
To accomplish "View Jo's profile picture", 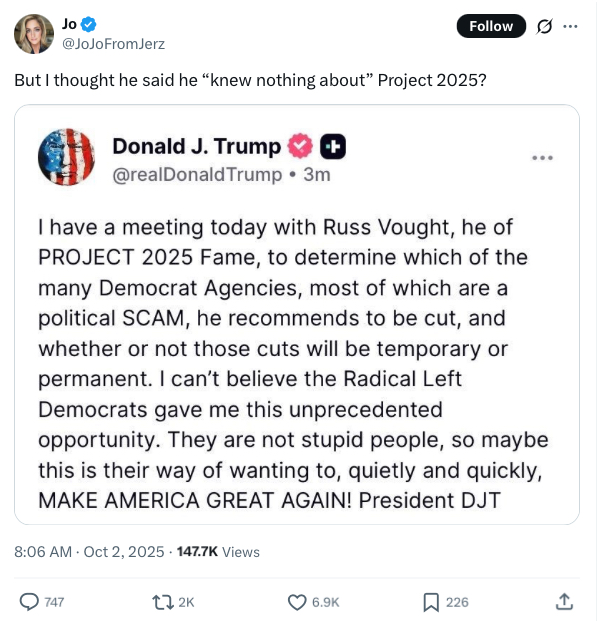I will pyautogui.click(x=34, y=34).
